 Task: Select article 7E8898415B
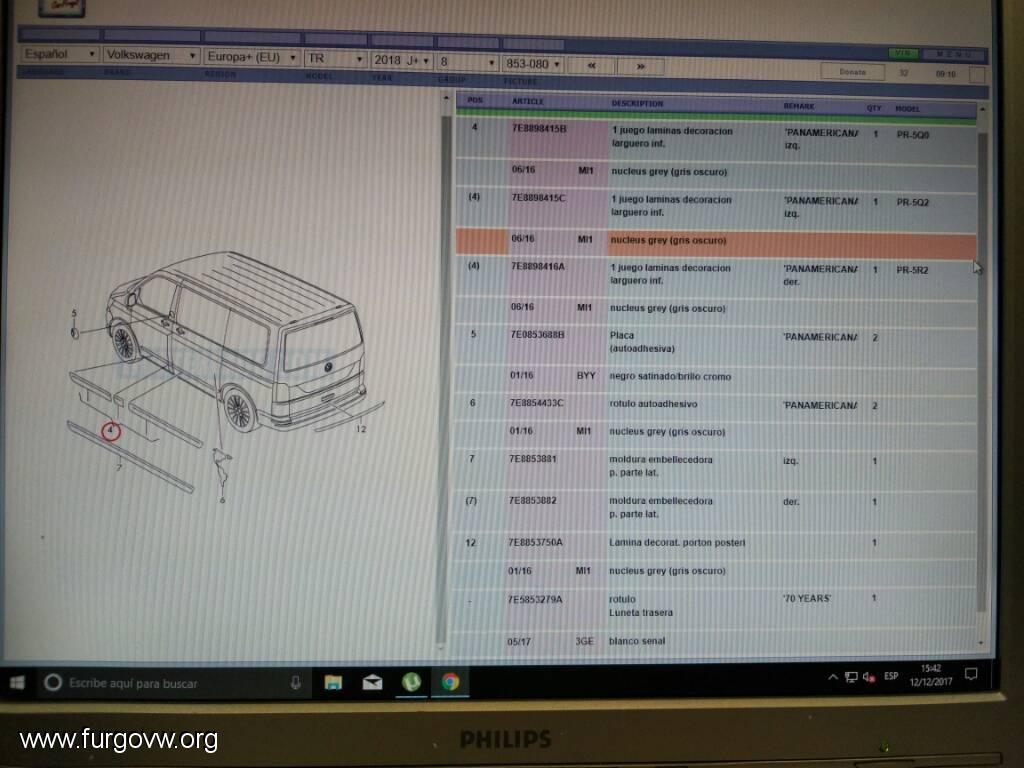point(539,129)
